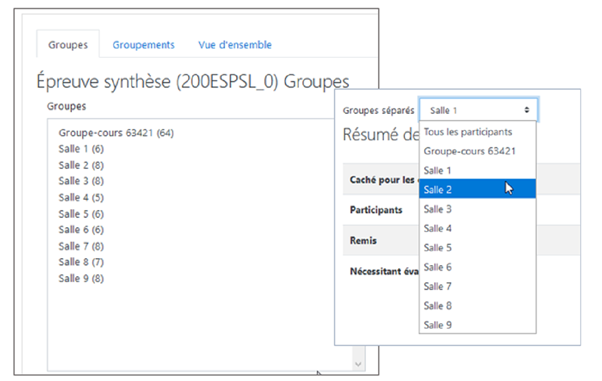The image size is (602, 381).
Task: Open the Vue d'ensemble tab
Action: tap(235, 45)
